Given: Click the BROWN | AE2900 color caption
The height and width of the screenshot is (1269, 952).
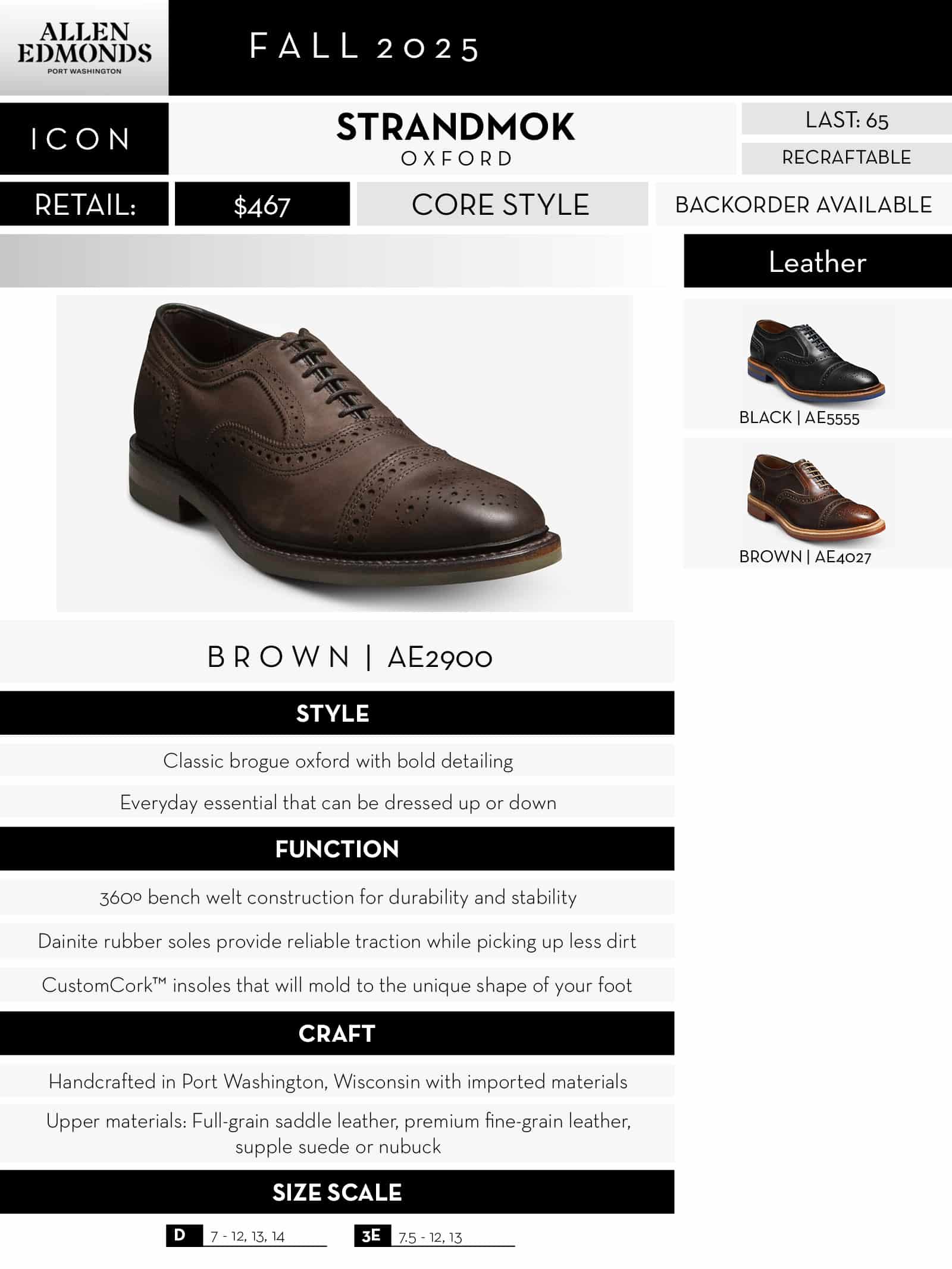Looking at the screenshot, I should point(350,657).
